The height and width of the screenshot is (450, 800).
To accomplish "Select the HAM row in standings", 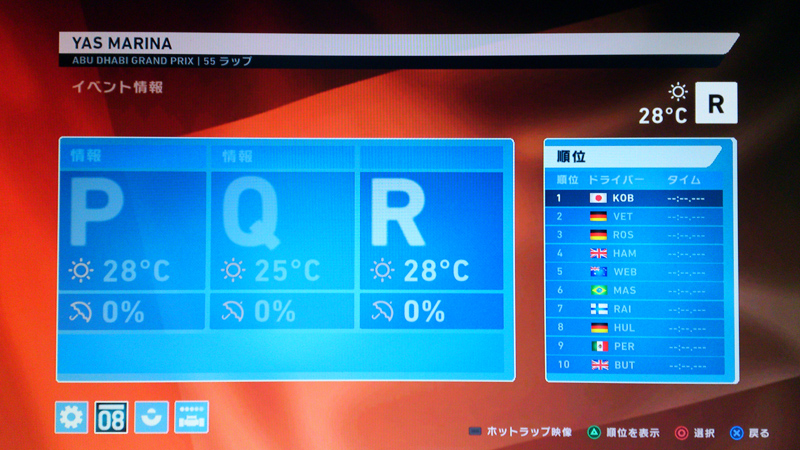I will tap(634, 254).
